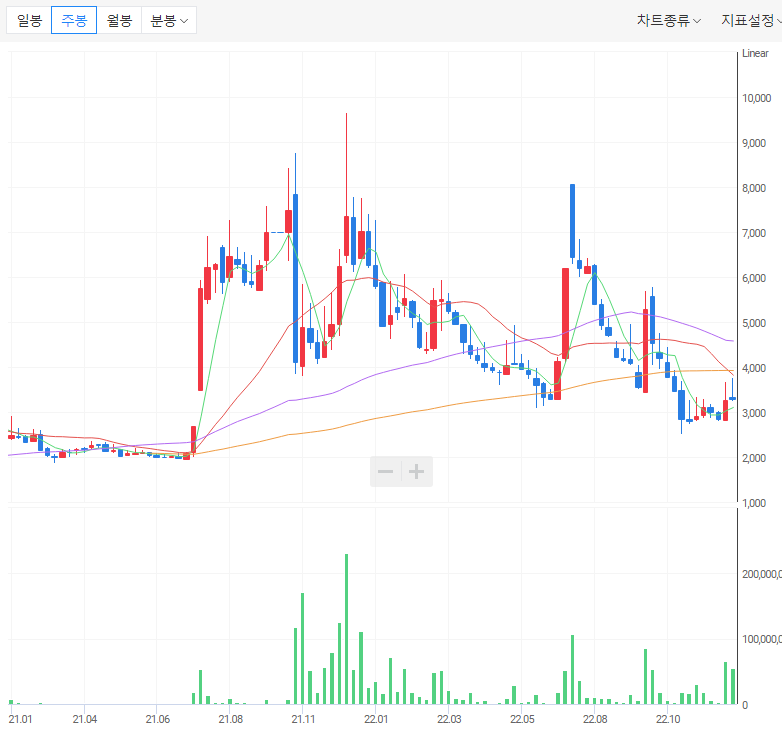Click the 22.08 date axis label

click(x=595, y=719)
